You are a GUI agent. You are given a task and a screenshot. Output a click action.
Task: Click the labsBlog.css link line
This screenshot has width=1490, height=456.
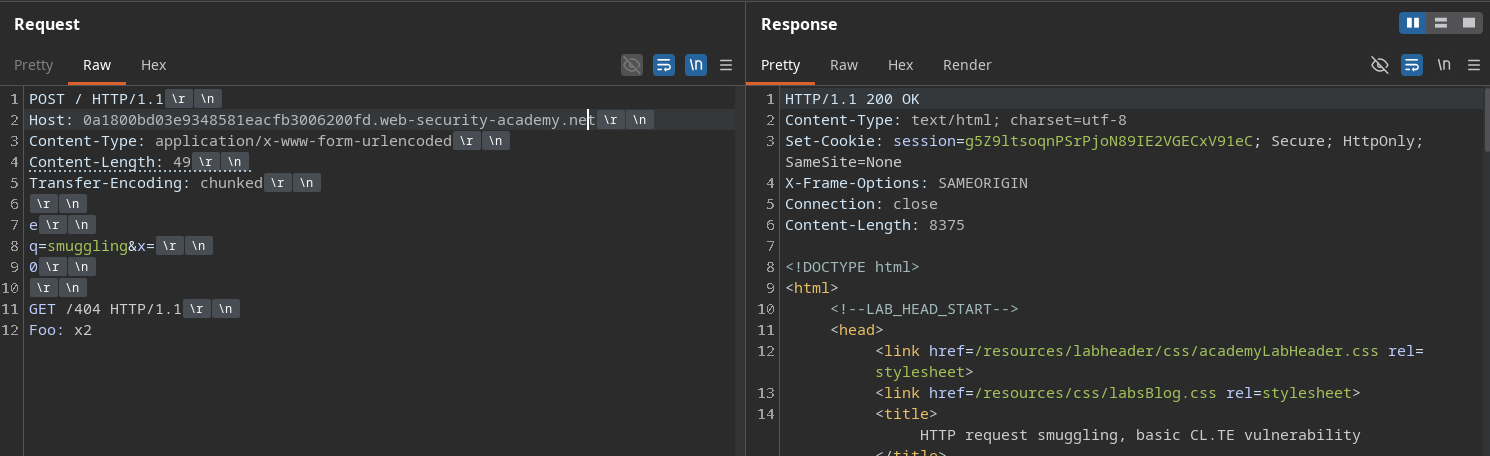click(x=1117, y=393)
